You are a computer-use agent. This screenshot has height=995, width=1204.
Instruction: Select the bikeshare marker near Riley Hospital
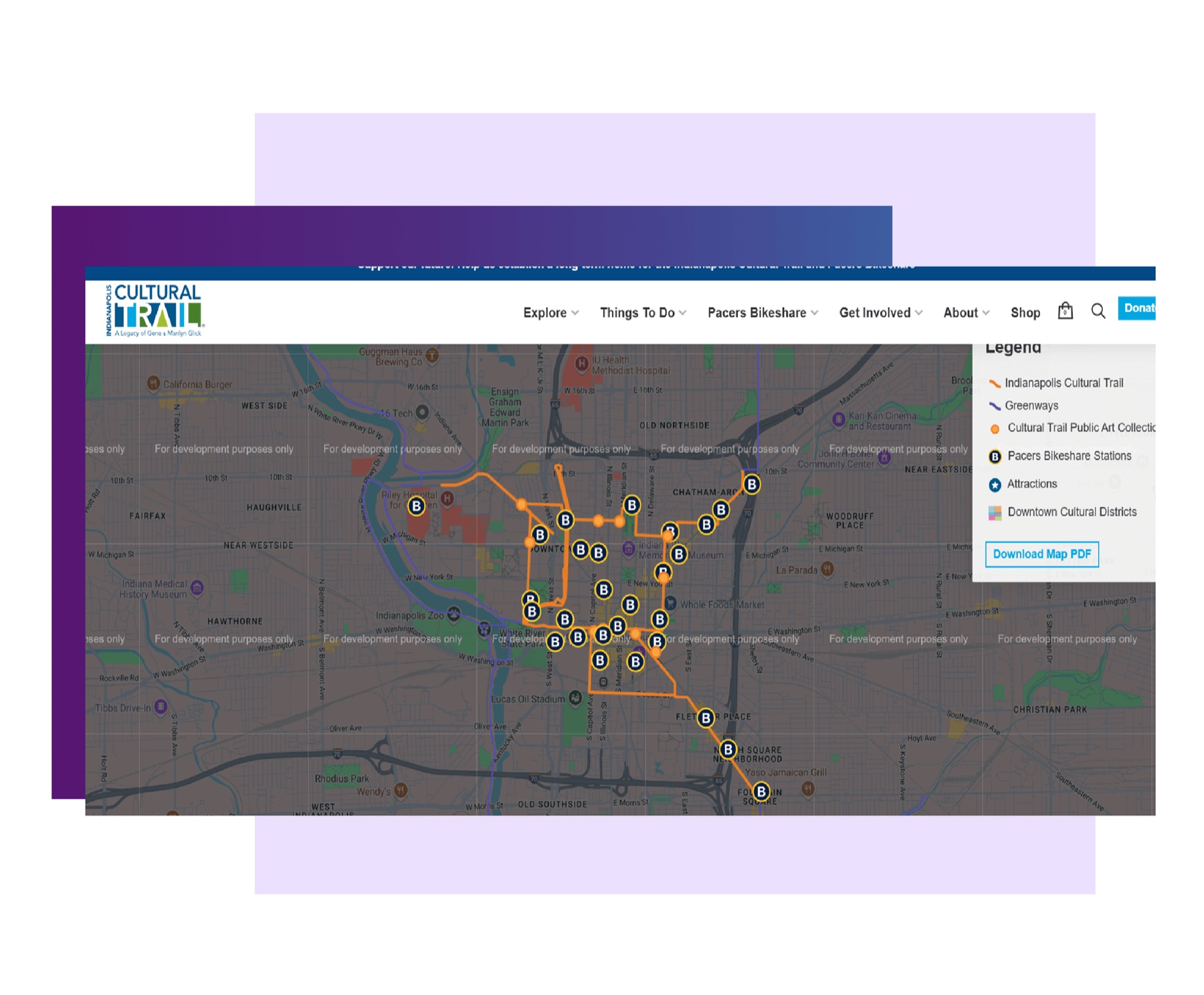click(x=416, y=506)
